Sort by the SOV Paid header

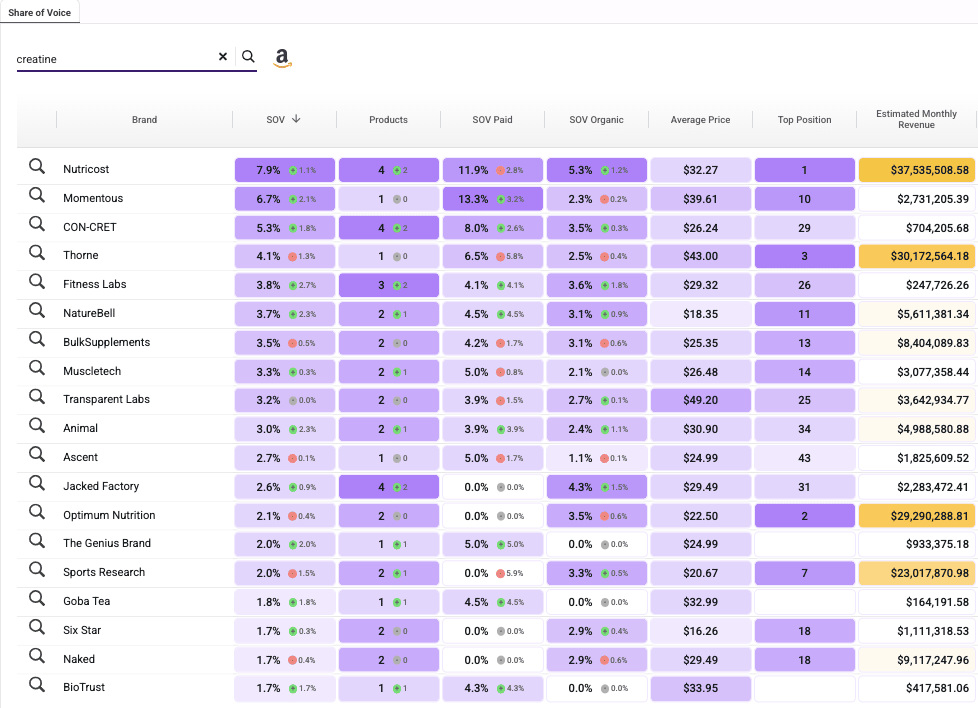492,120
